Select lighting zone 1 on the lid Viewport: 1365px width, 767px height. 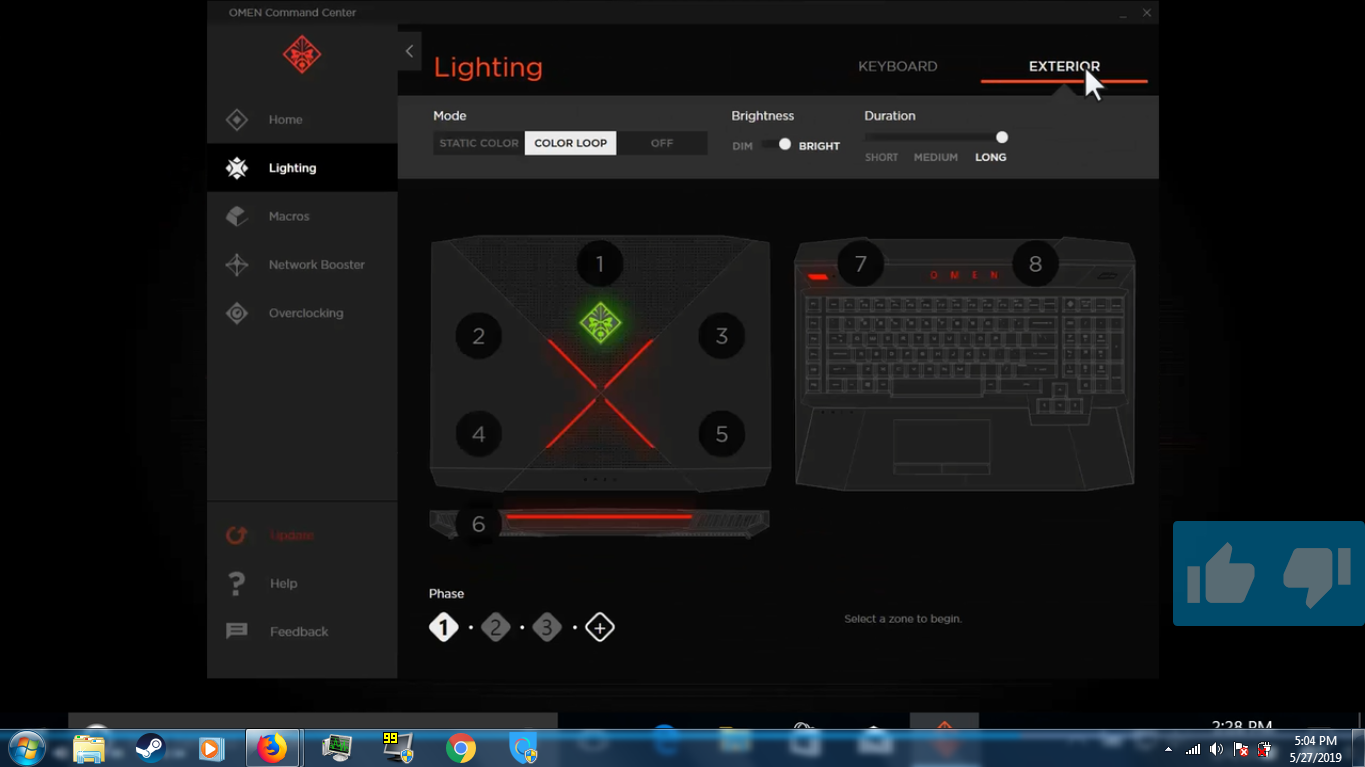tap(600, 264)
